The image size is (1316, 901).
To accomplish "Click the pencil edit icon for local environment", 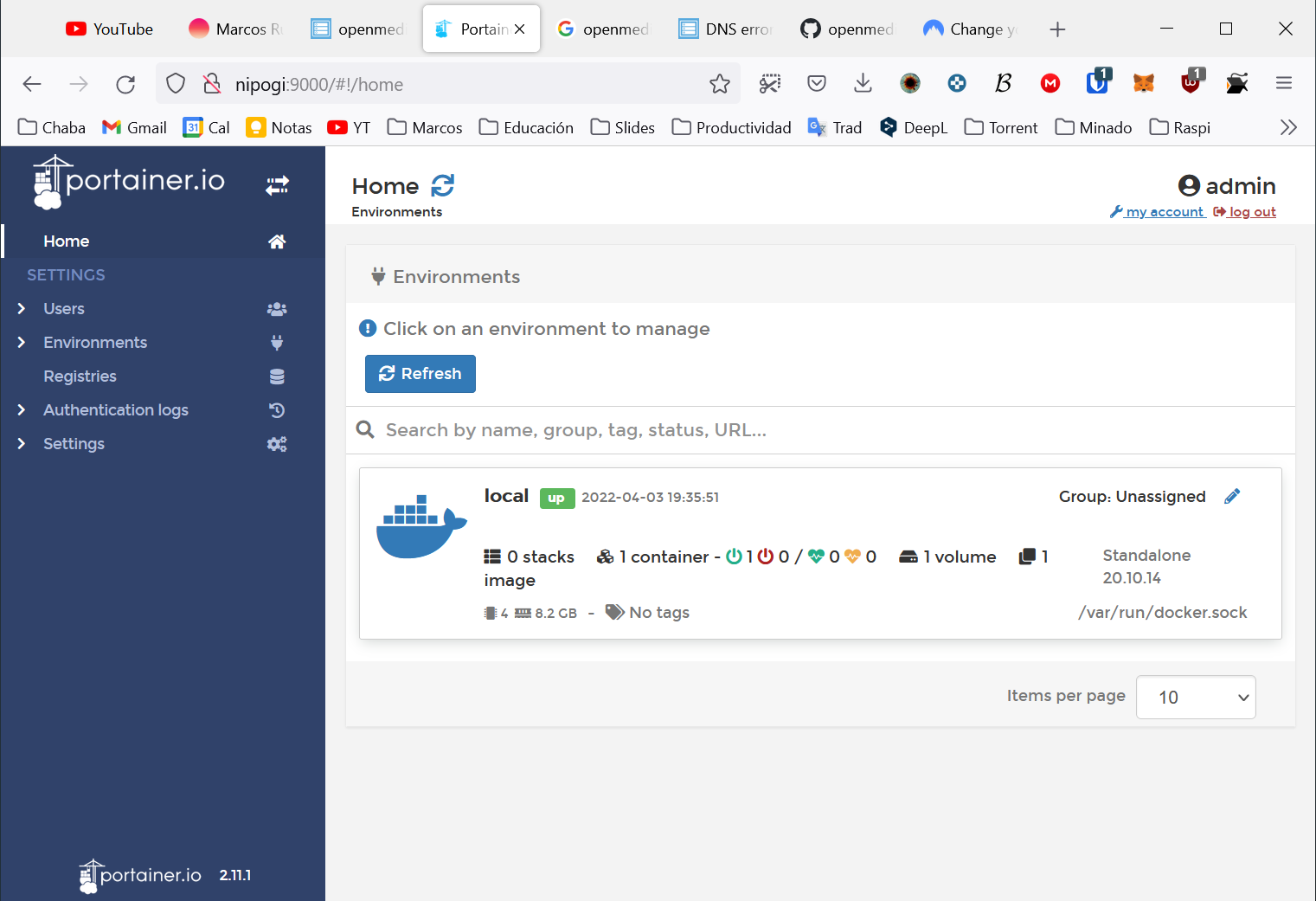I will click(1232, 496).
